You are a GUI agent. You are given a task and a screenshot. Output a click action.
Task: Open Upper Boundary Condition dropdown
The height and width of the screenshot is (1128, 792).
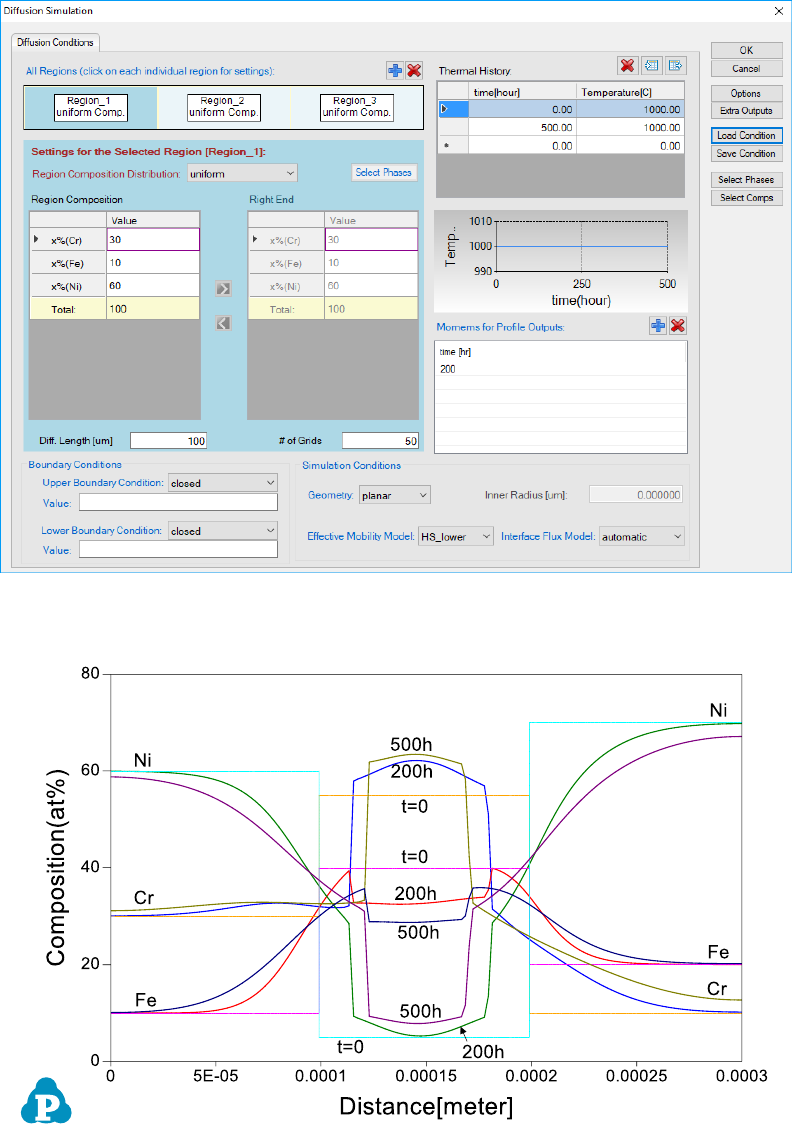222,483
